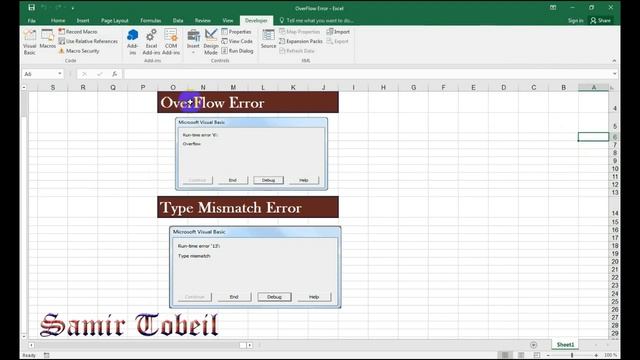Select column S header

53,87
